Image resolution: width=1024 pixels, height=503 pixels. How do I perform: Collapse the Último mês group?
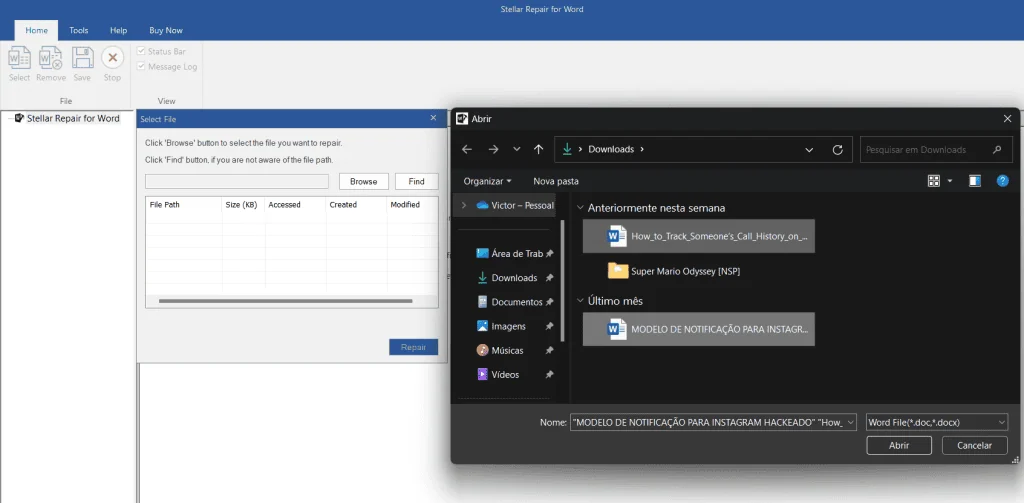(581, 301)
